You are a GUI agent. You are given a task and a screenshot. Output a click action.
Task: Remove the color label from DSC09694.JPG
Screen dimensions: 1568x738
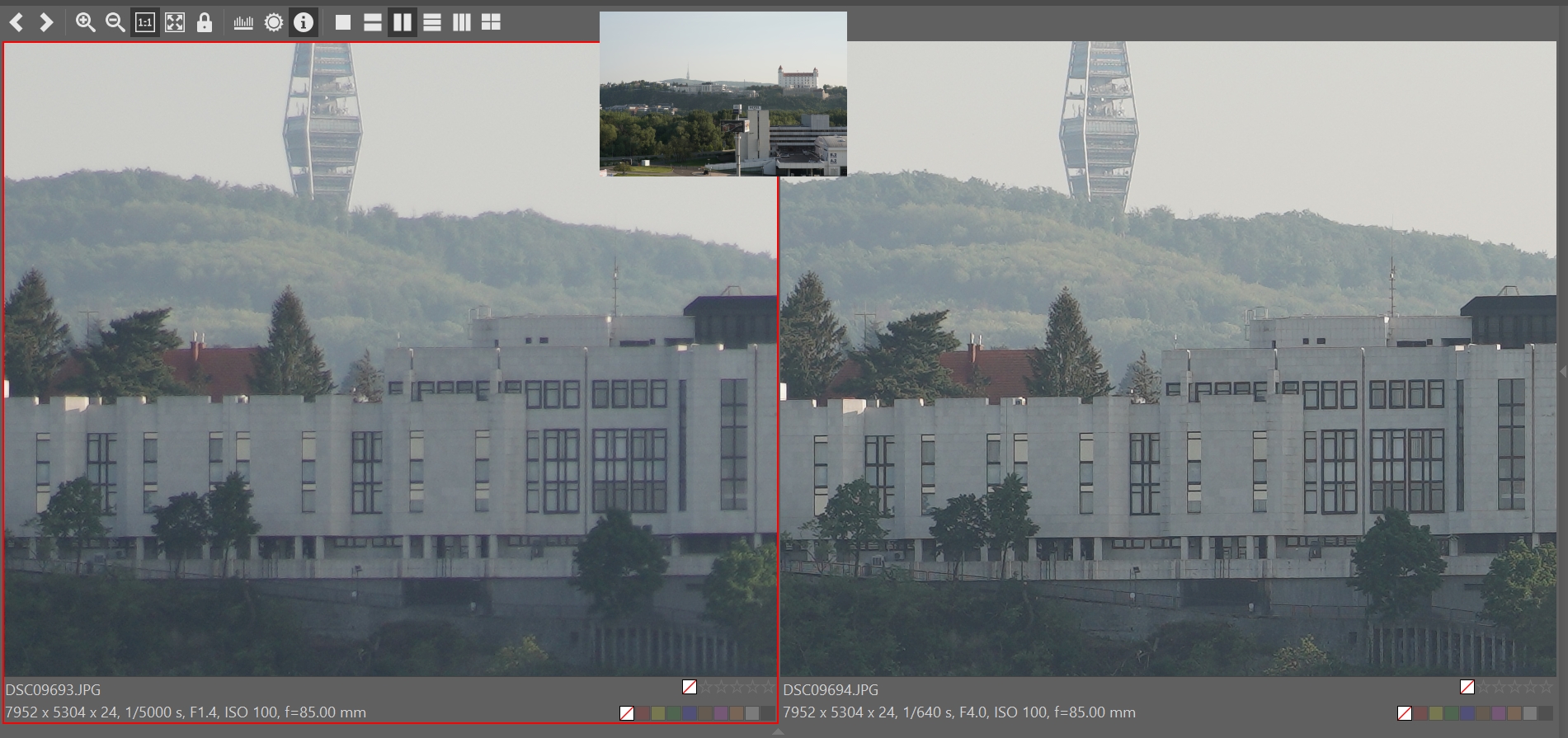[1405, 713]
